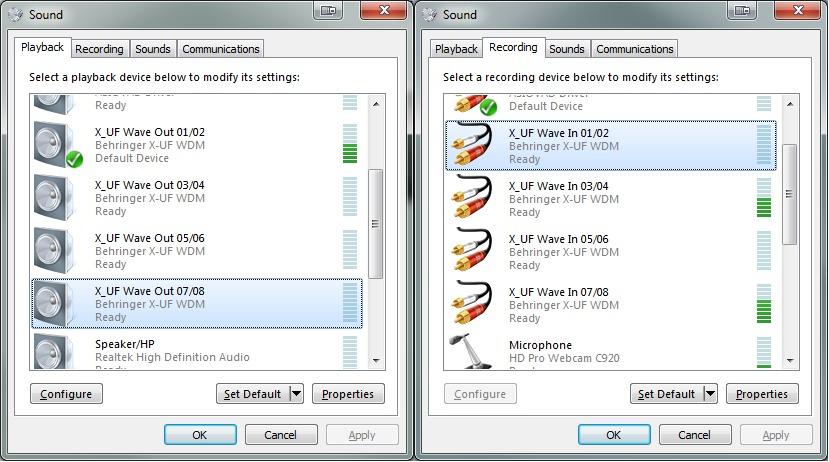Click the 'X_UF Wave Out 03/04' device name

pos(150,185)
